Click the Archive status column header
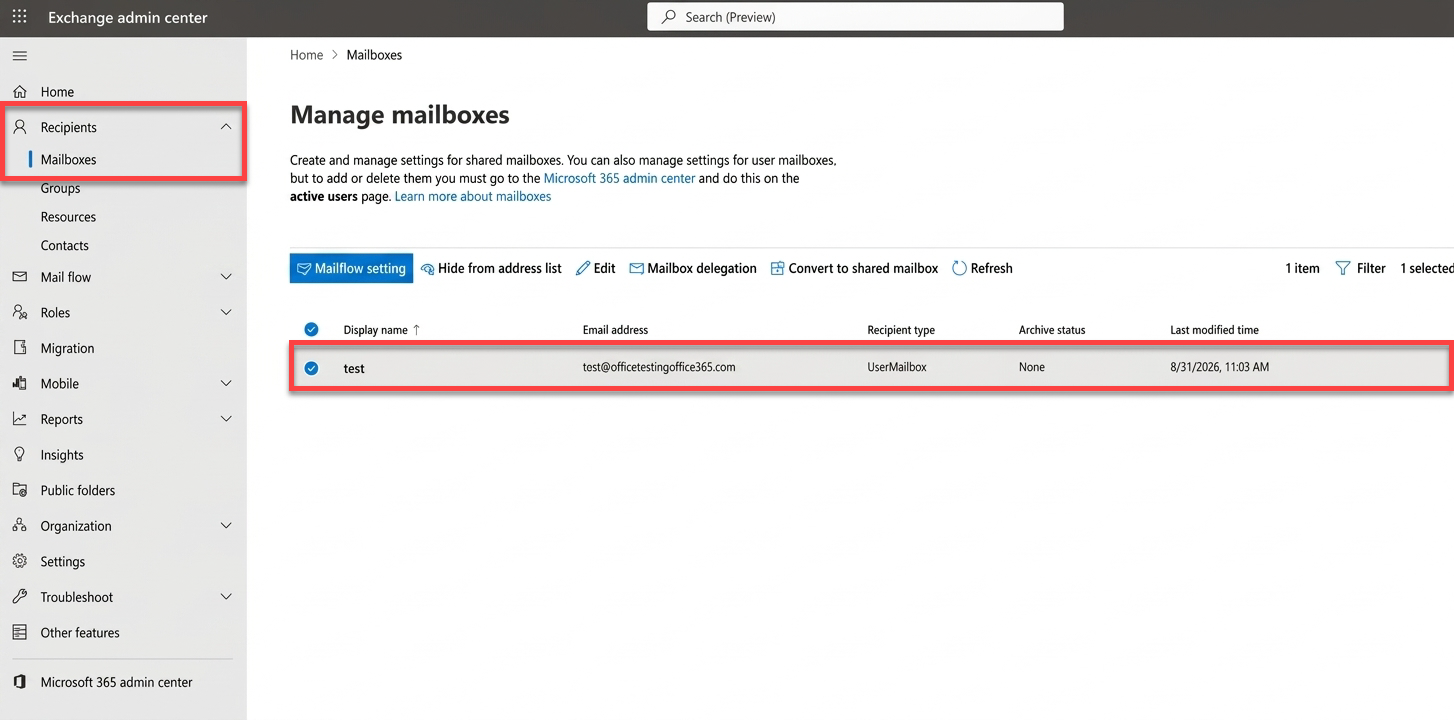 (1052, 330)
